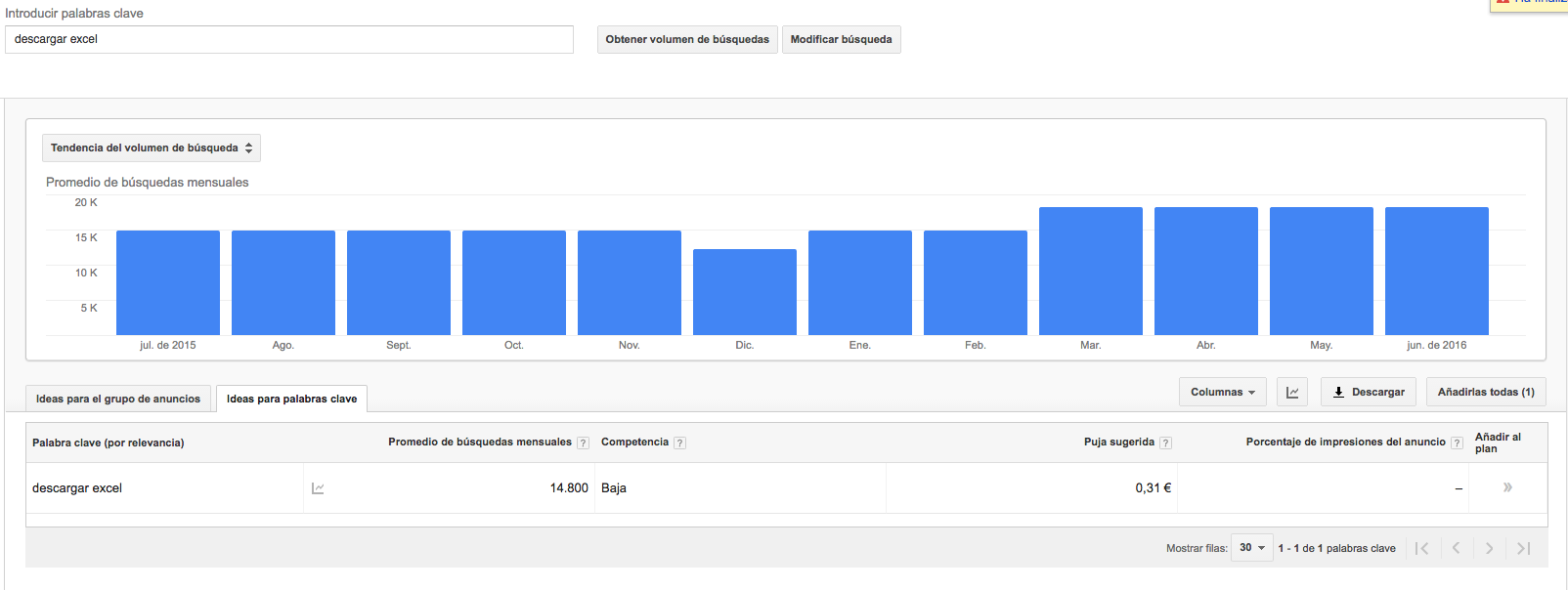Select the Oct. bar in the chart
Image resolution: width=1568 pixels, height=590 pixels.
(x=514, y=283)
